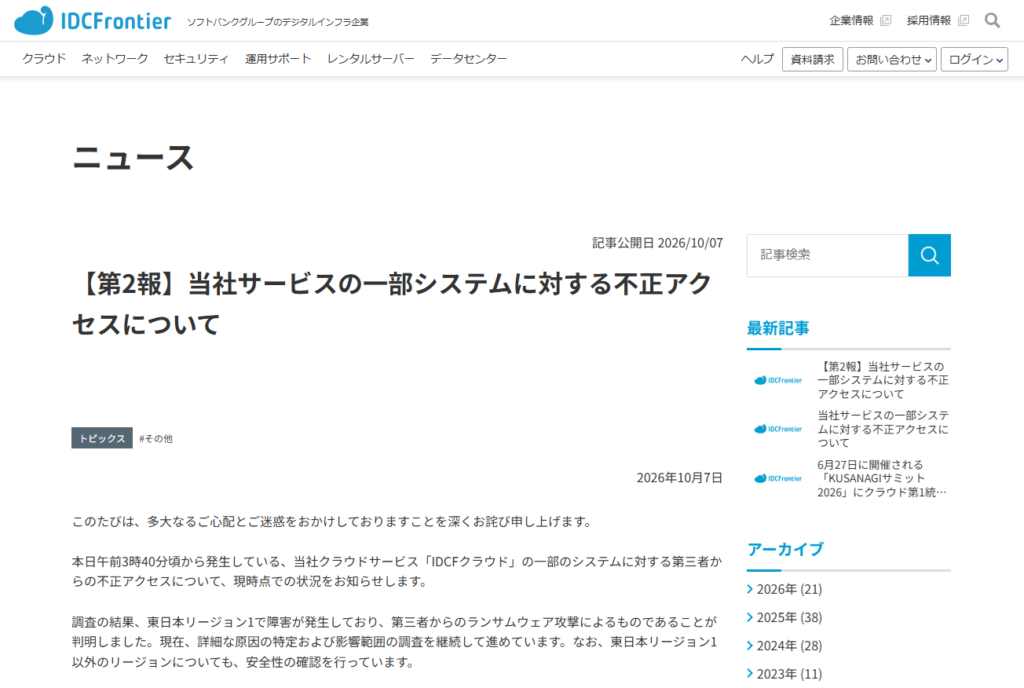Image resolution: width=1024 pixels, height=688 pixels.
Task: Click the external link icon beside 採用情報
Action: click(x=963, y=21)
